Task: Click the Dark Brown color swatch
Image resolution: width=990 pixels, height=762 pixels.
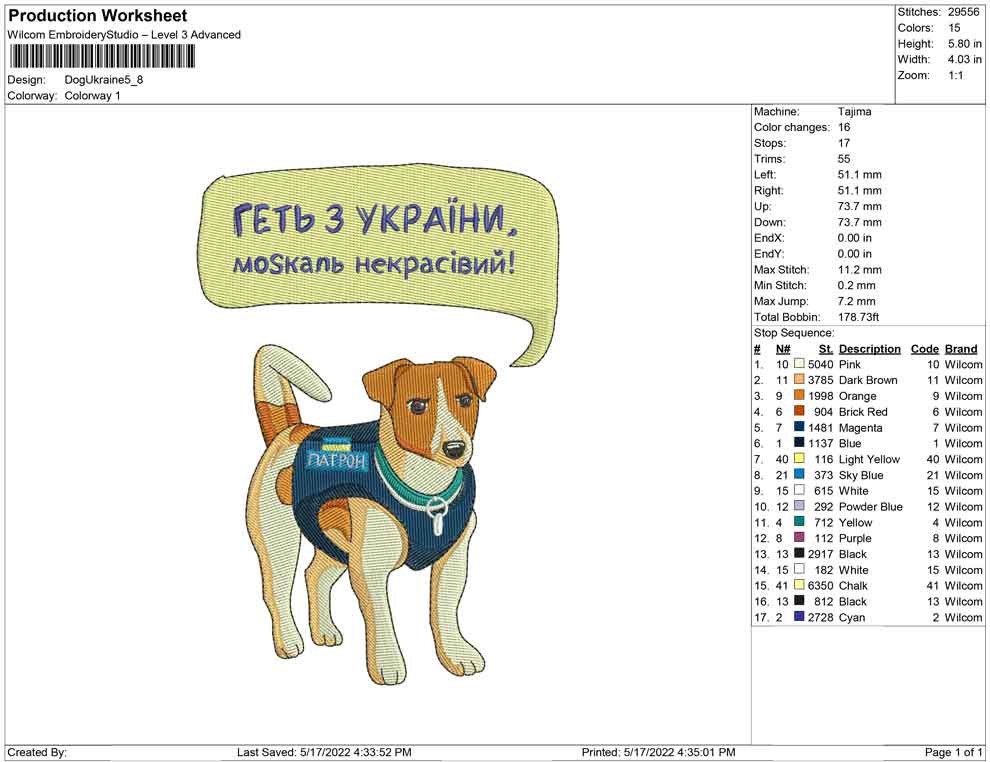Action: 799,379
